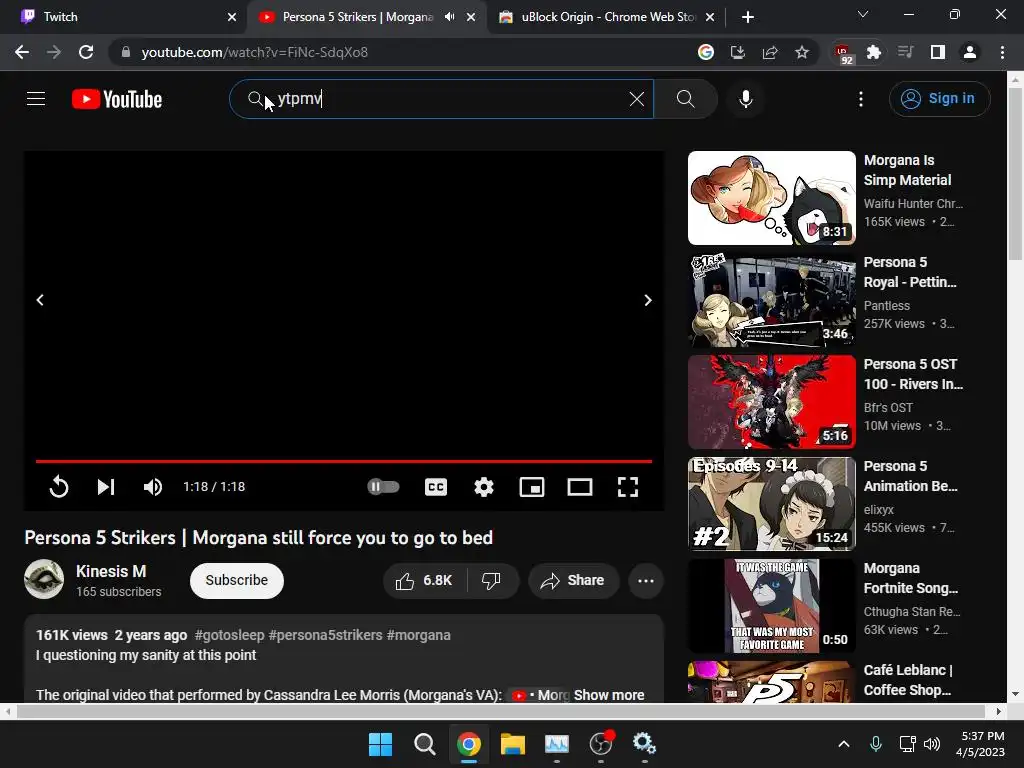This screenshot has height=768, width=1024.
Task: Sign in to YouTube
Action: [939, 99]
